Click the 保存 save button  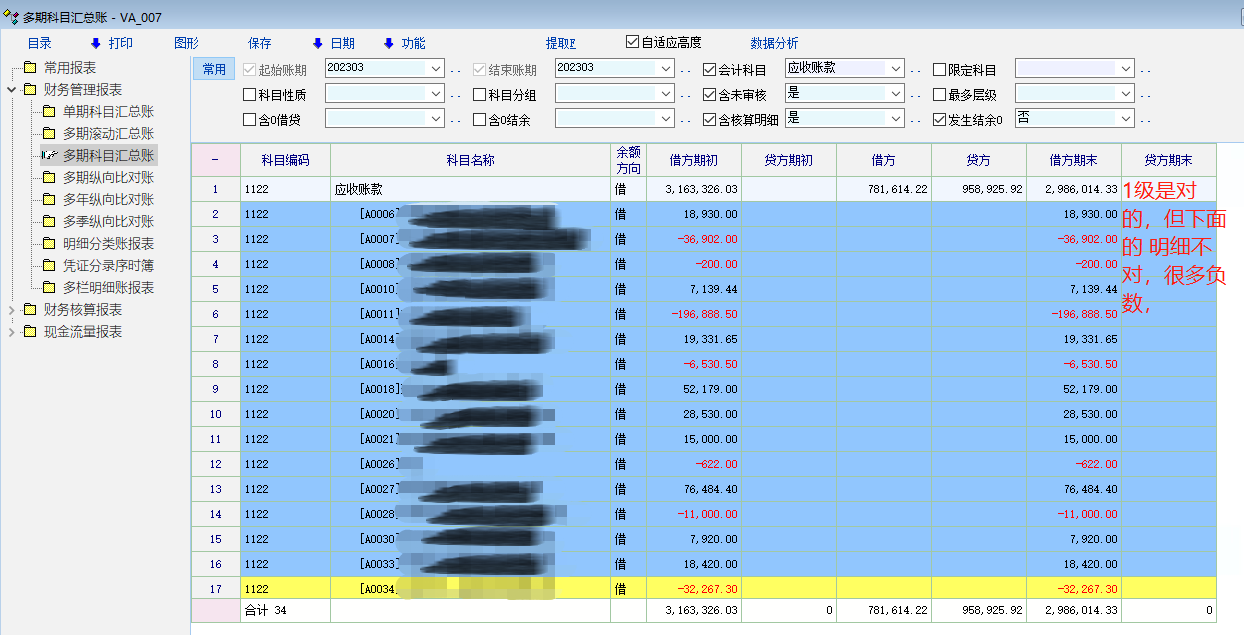pos(259,43)
